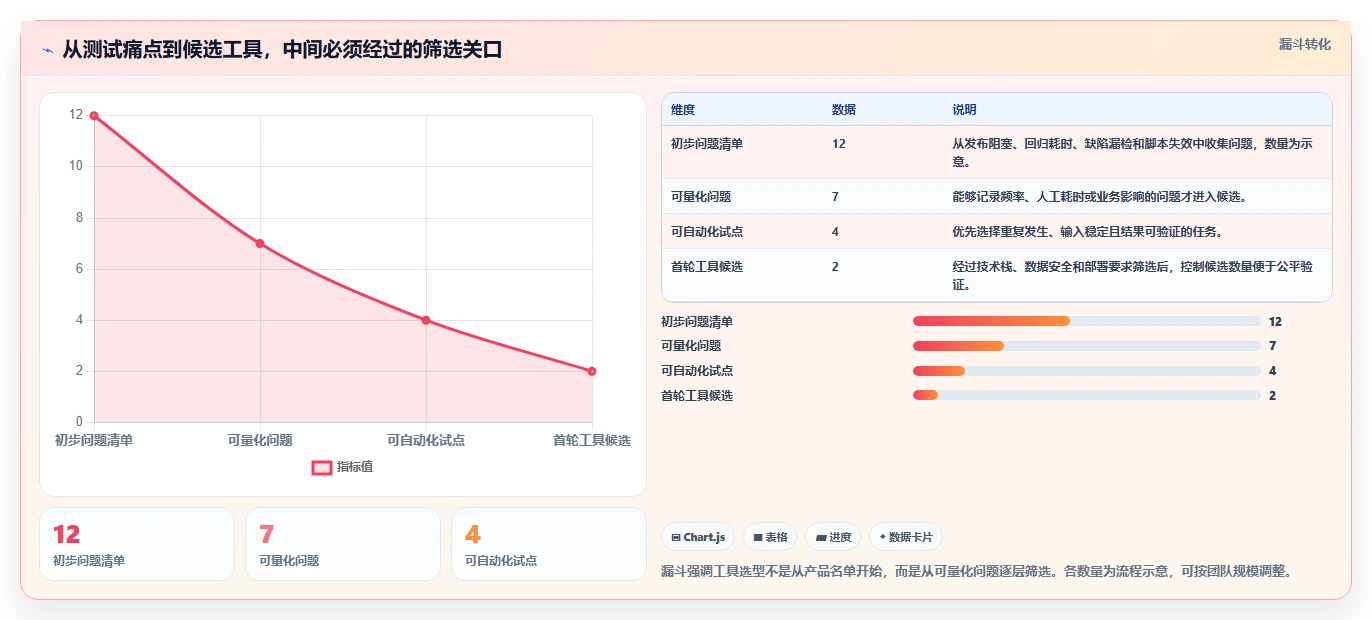Open the data card showing 7 可量化问题
This screenshot has width=1372, height=620.
click(343, 544)
